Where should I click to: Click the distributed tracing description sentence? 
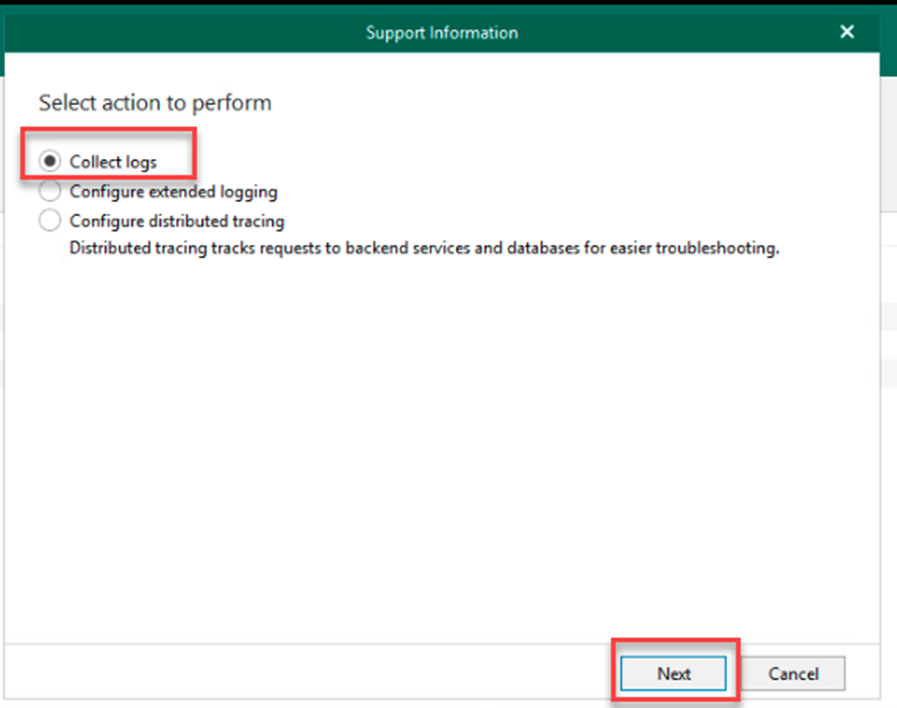(423, 248)
